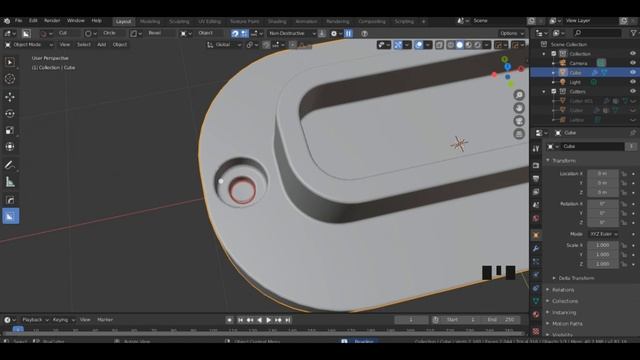Open the timeline Playback menu
The width and height of the screenshot is (640, 360).
35,320
